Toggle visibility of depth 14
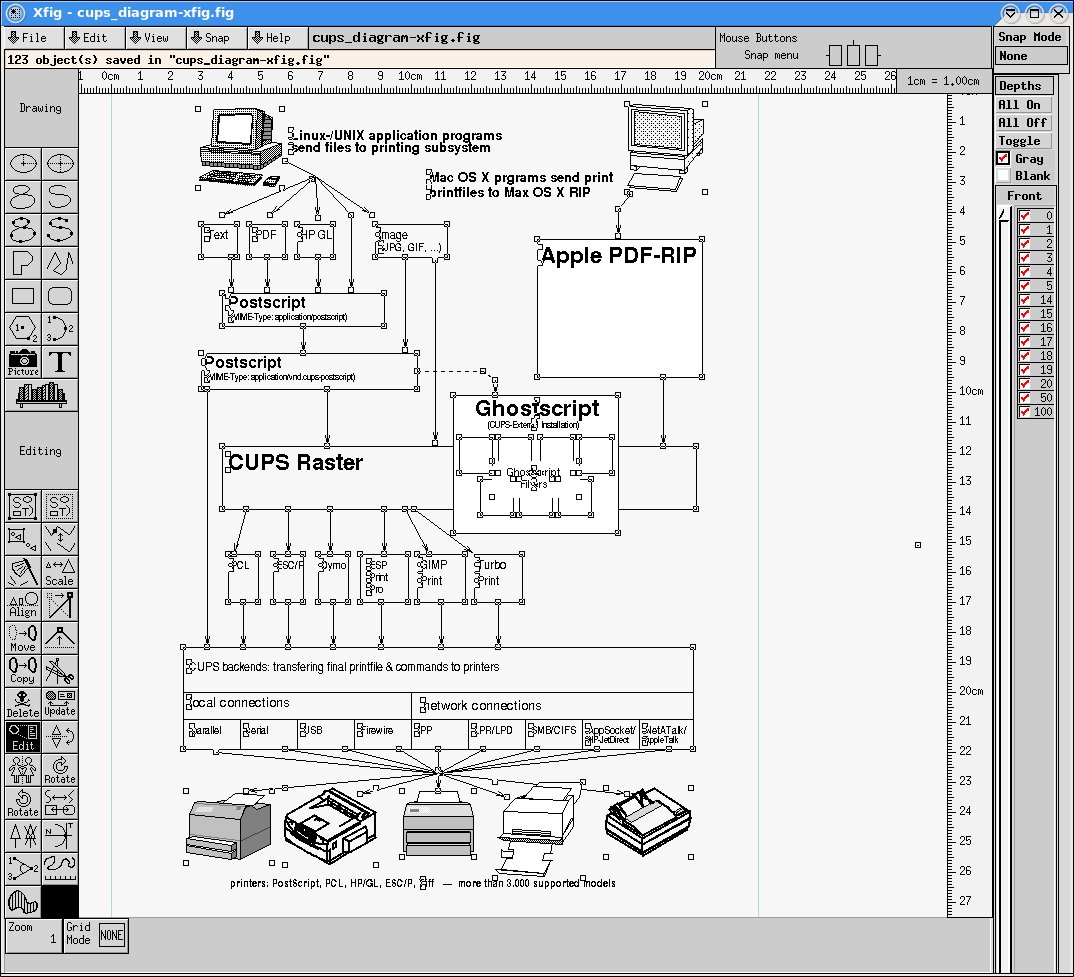1074x977 pixels. [1025, 299]
